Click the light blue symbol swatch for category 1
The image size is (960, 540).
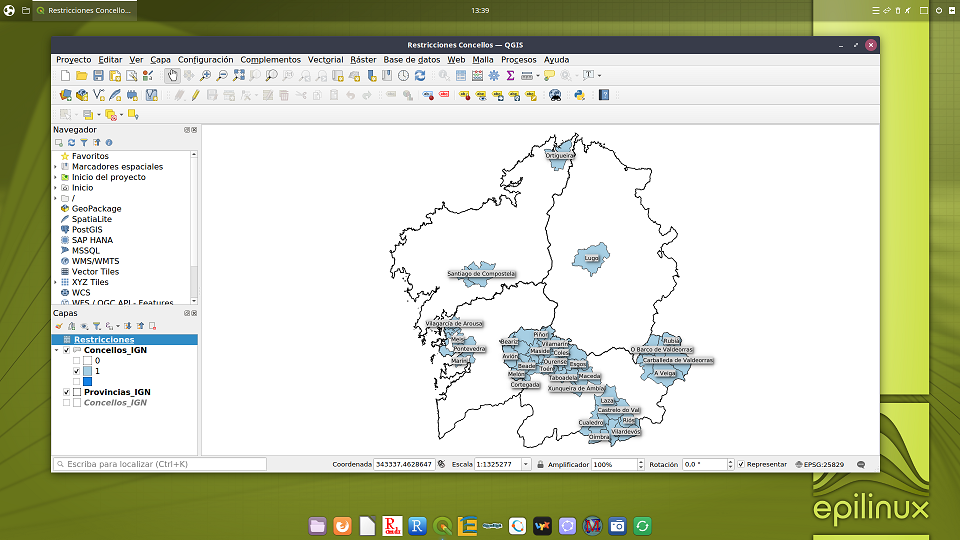[x=88, y=371]
